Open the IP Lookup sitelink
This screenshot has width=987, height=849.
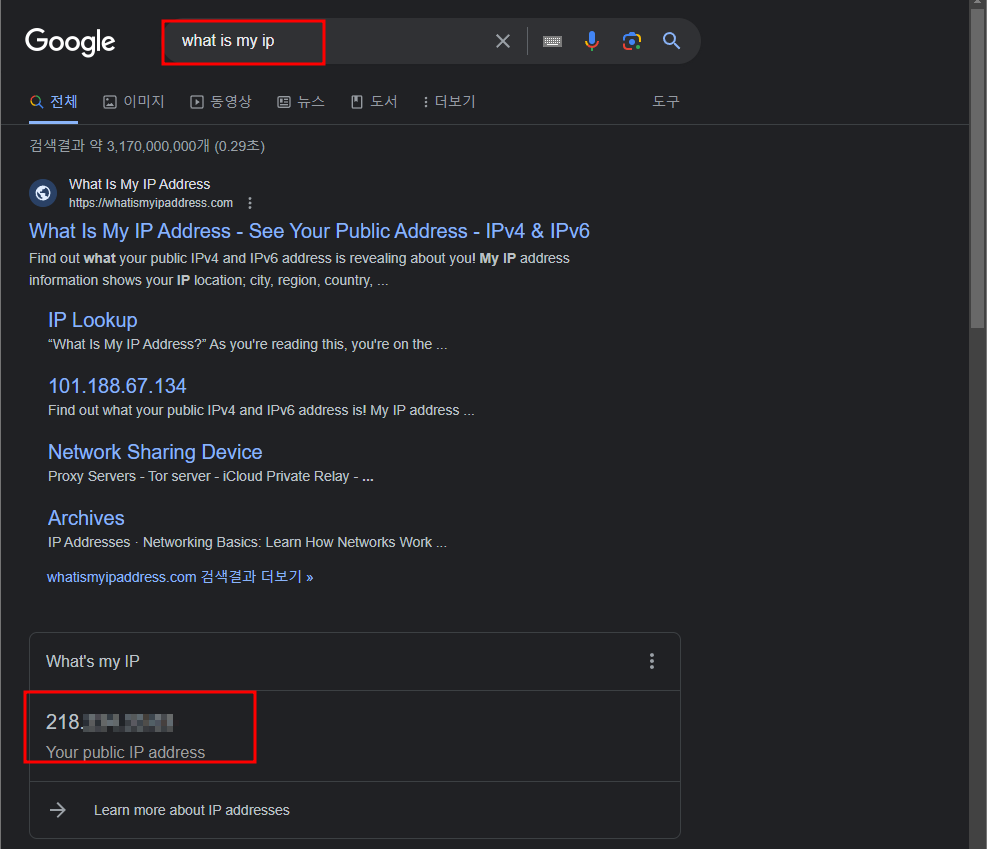(x=93, y=320)
